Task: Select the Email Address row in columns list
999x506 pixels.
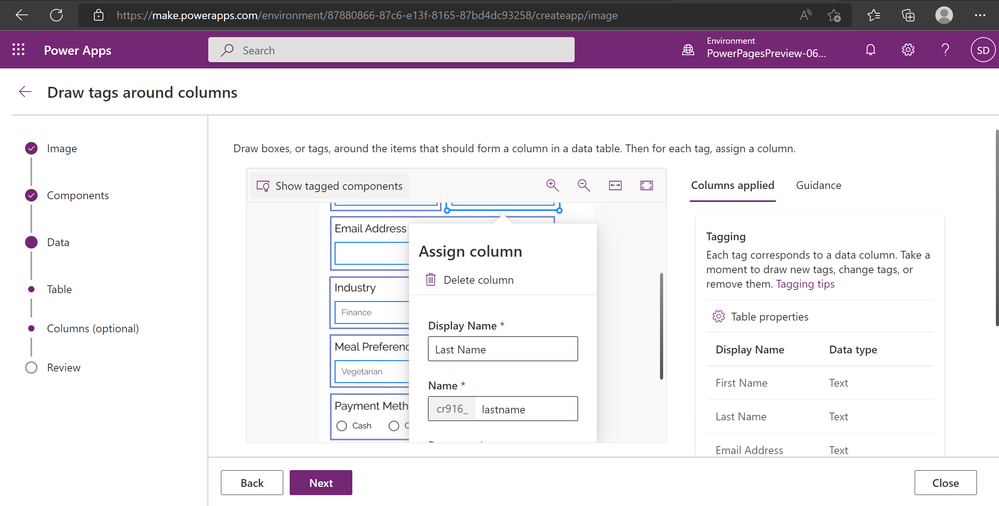Action: pos(820,450)
